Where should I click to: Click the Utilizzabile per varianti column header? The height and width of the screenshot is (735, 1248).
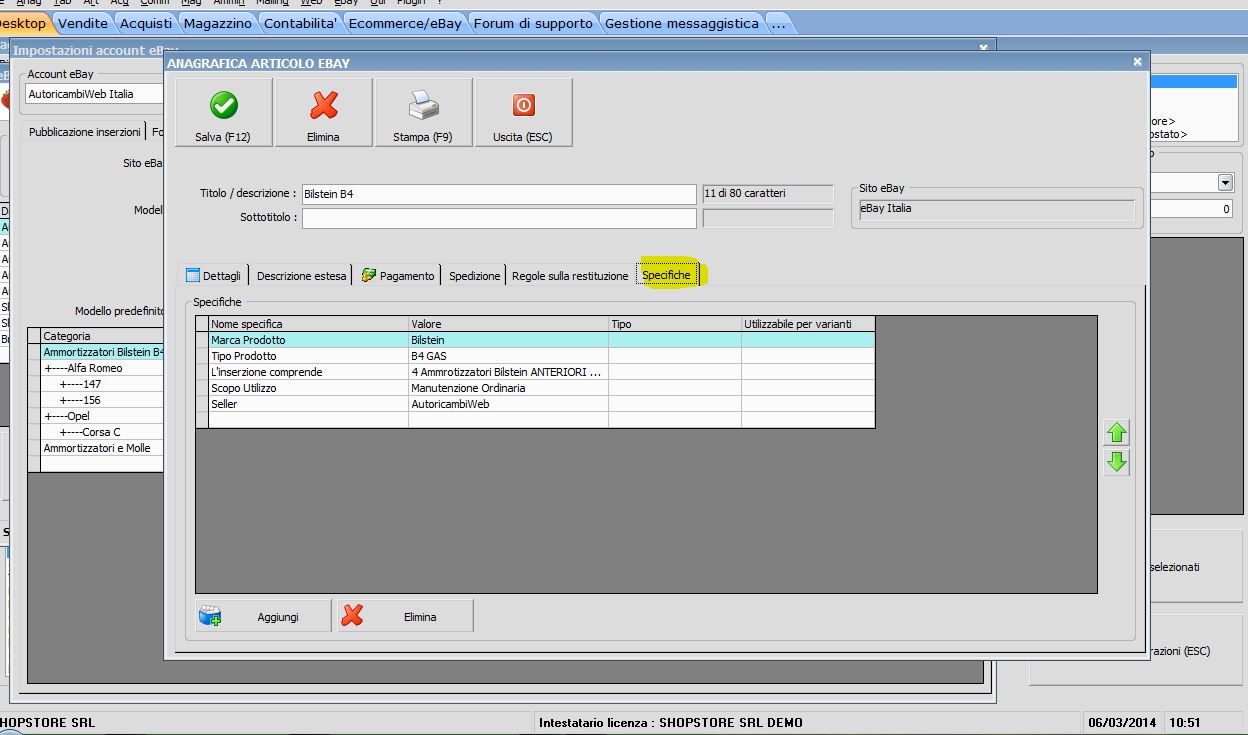(808, 324)
